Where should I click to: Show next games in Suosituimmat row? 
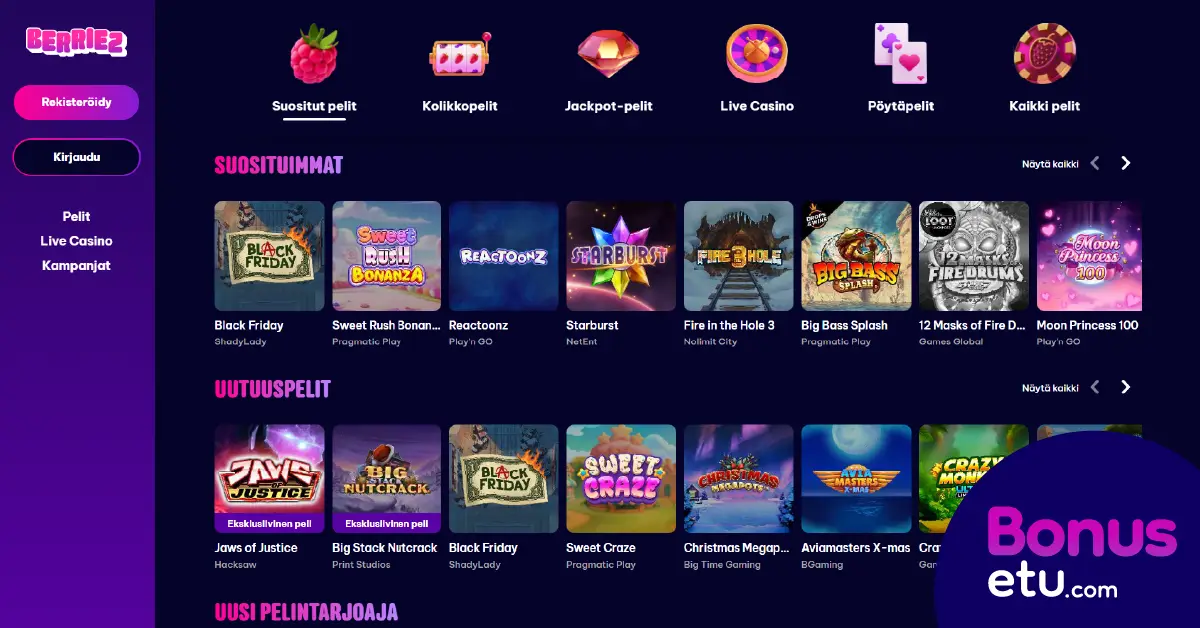coord(1125,163)
